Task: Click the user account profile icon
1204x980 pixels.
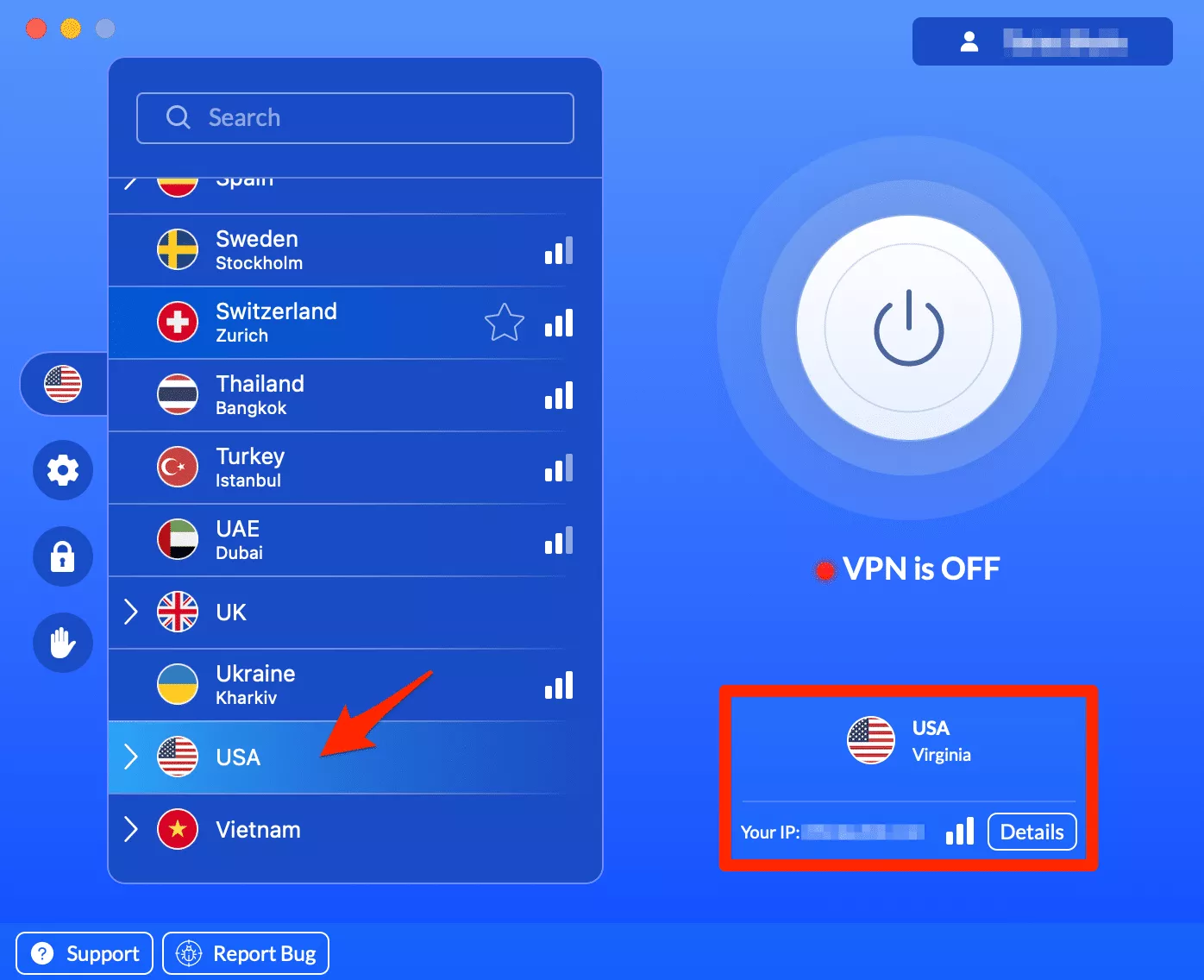Action: tap(969, 41)
